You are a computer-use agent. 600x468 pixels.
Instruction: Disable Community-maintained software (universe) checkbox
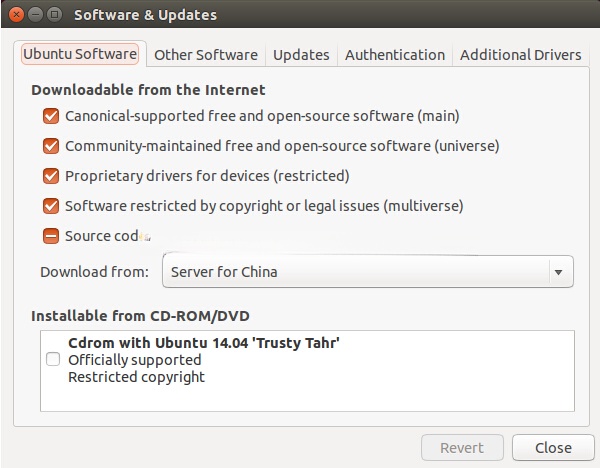coord(51,147)
